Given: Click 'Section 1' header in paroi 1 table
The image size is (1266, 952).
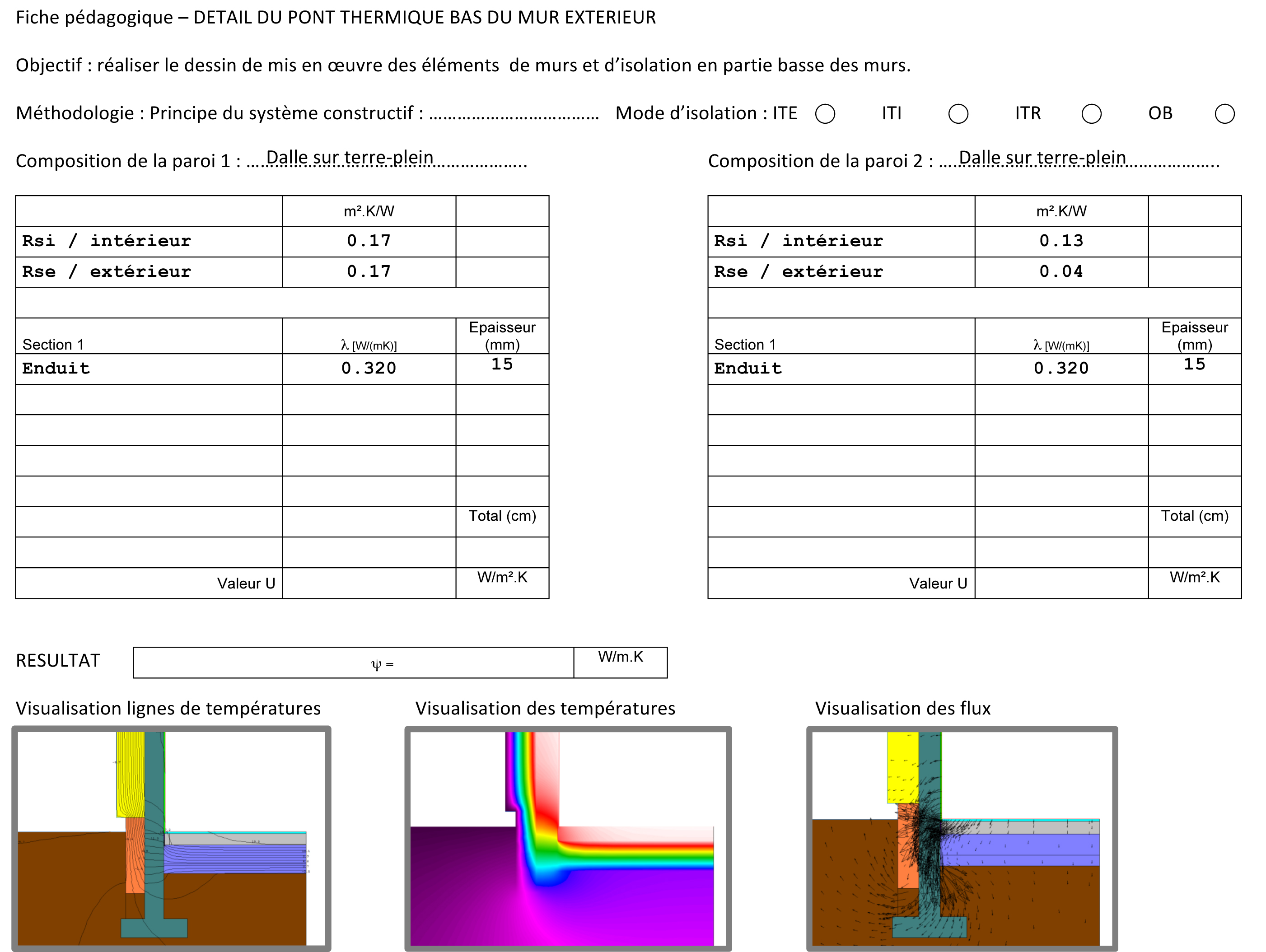Looking at the screenshot, I should 53,345.
